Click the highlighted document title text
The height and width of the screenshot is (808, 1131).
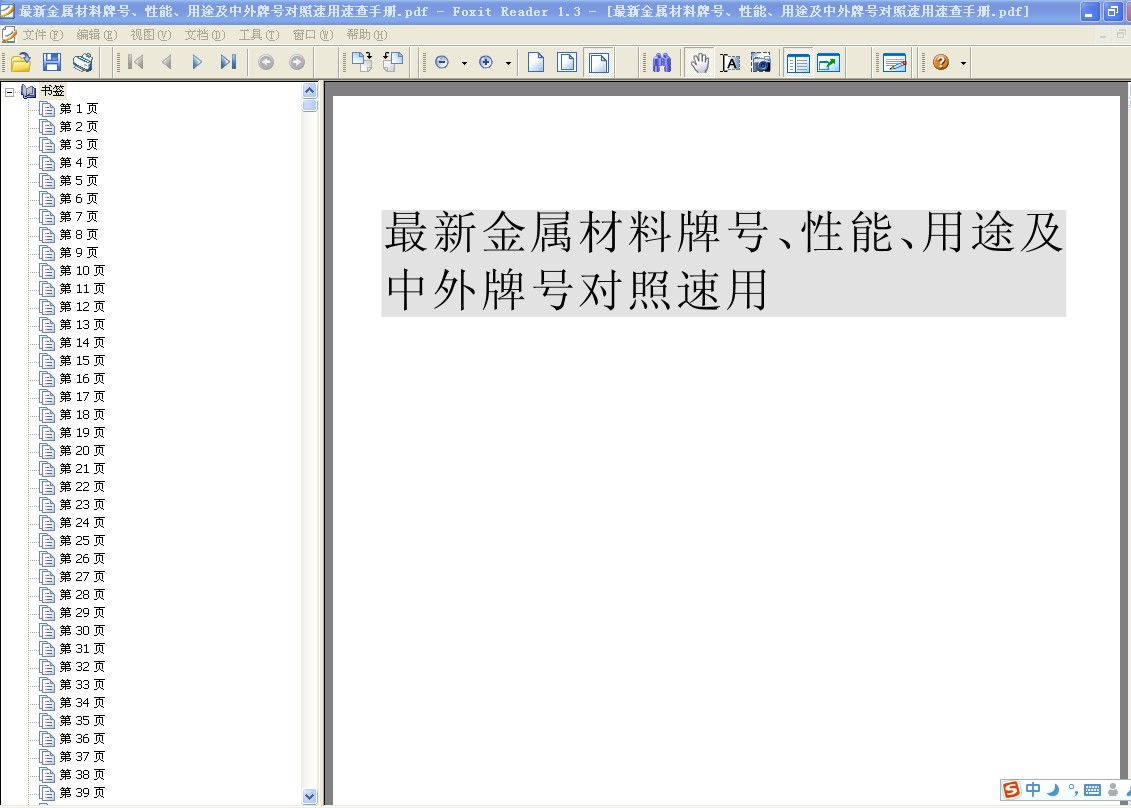[723, 263]
